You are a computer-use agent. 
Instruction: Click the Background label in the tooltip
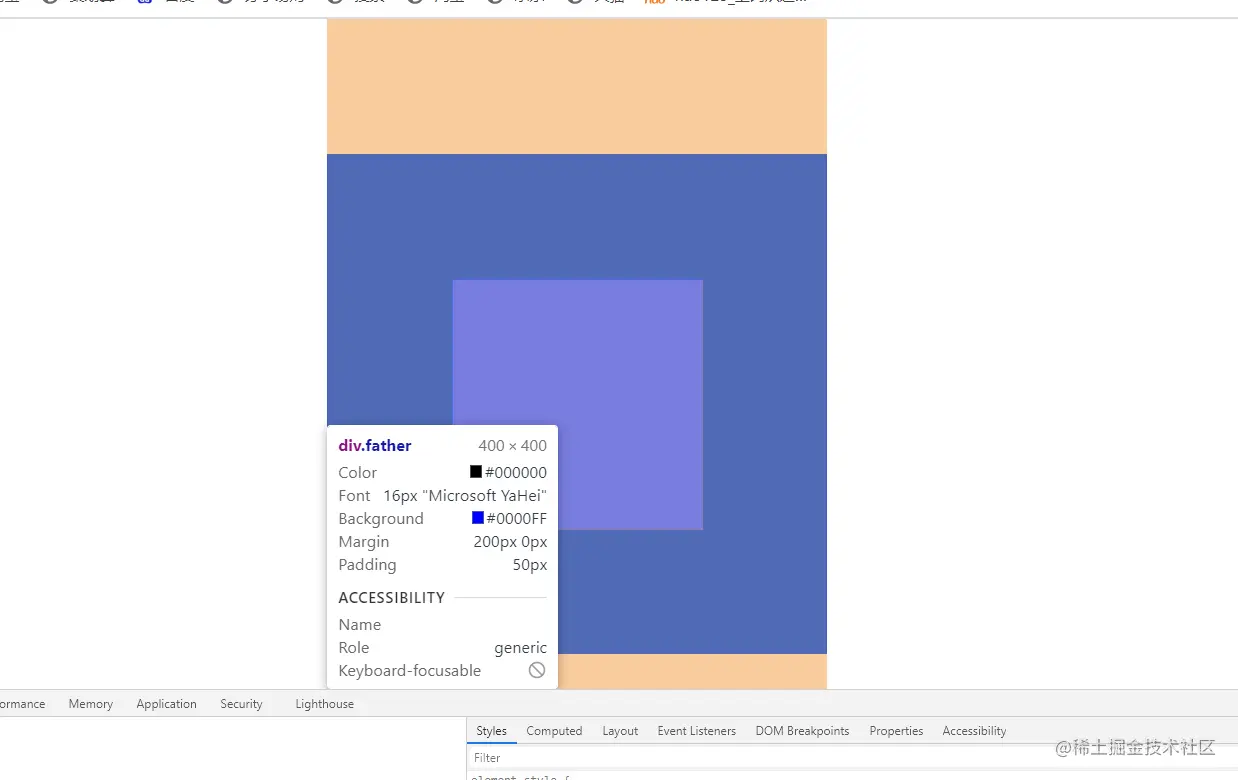tap(381, 518)
